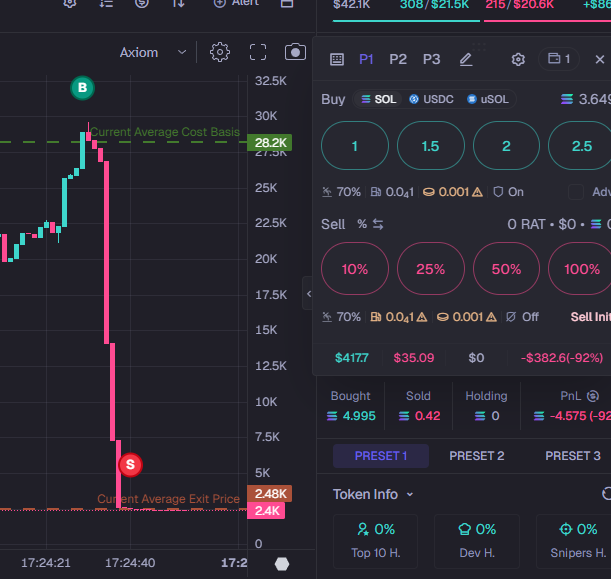Screen dimensions: 611x579
Task: Click the Alert button above the chart
Action: (236, 3)
